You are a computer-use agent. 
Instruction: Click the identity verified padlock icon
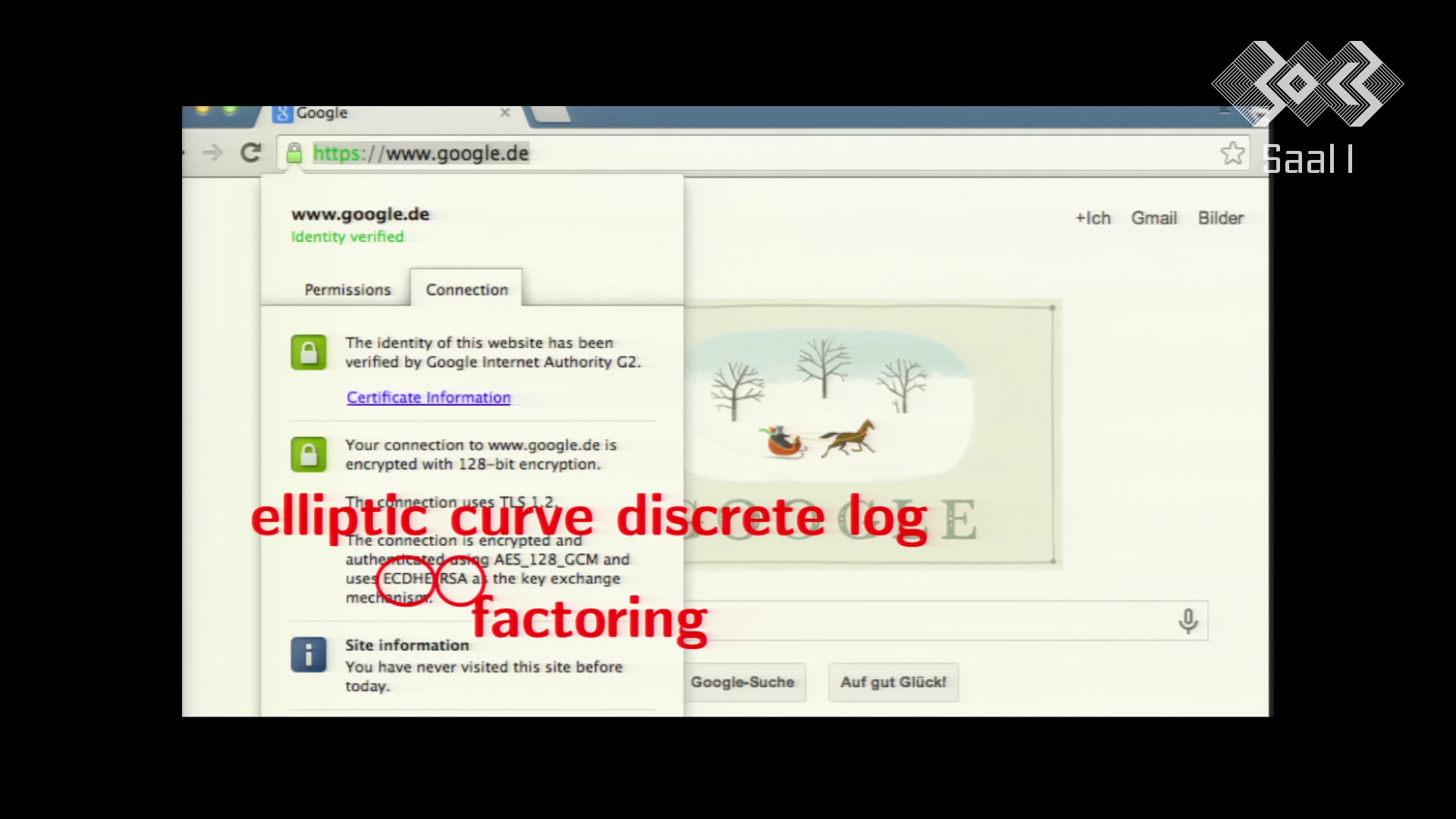point(309,353)
